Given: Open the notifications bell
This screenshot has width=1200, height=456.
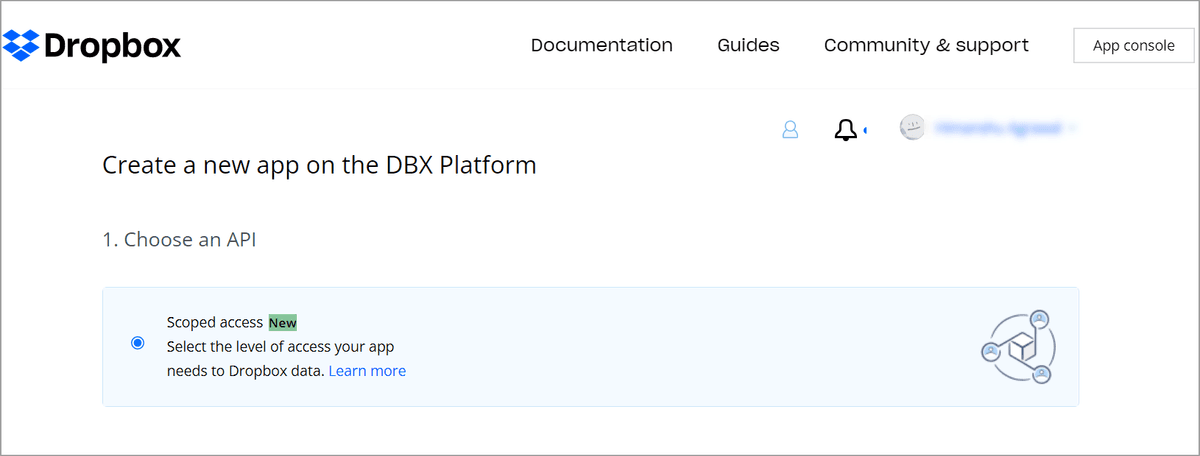Looking at the screenshot, I should click(846, 129).
